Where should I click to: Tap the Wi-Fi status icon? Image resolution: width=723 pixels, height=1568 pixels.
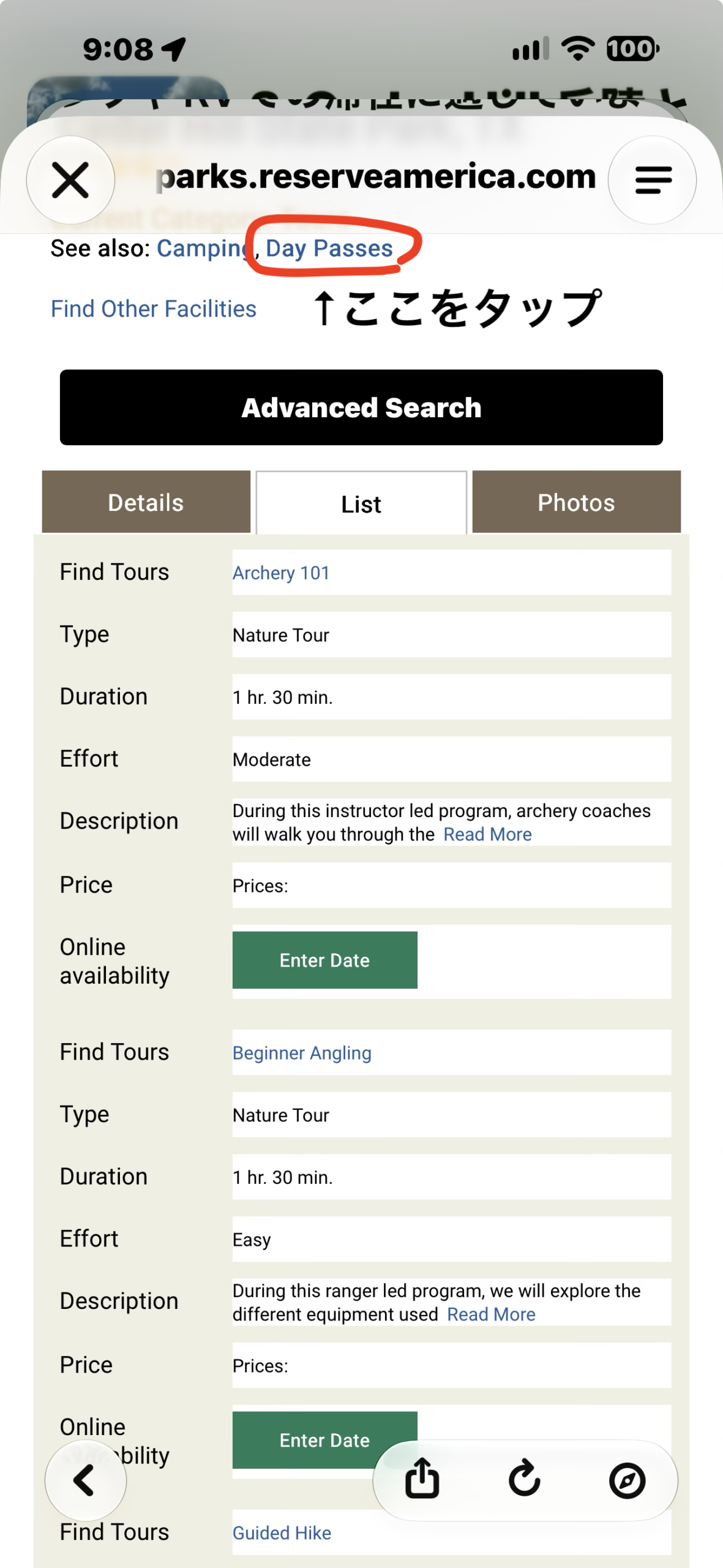click(x=578, y=49)
